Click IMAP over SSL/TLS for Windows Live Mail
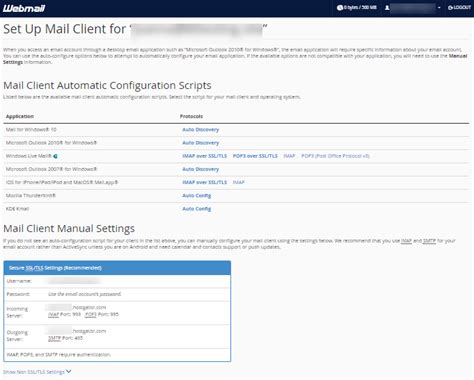 point(204,156)
